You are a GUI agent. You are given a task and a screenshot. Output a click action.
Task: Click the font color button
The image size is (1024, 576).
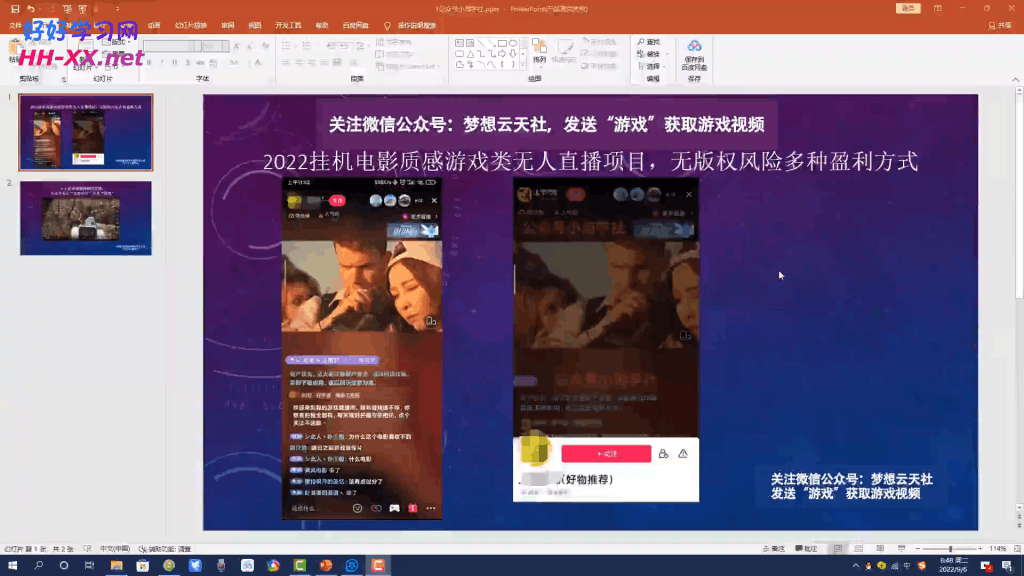pyautogui.click(x=259, y=63)
